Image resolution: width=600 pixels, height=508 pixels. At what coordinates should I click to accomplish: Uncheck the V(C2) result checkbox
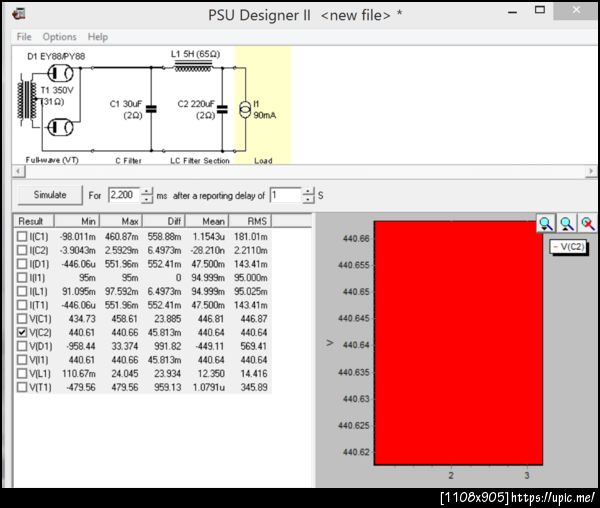(x=22, y=332)
